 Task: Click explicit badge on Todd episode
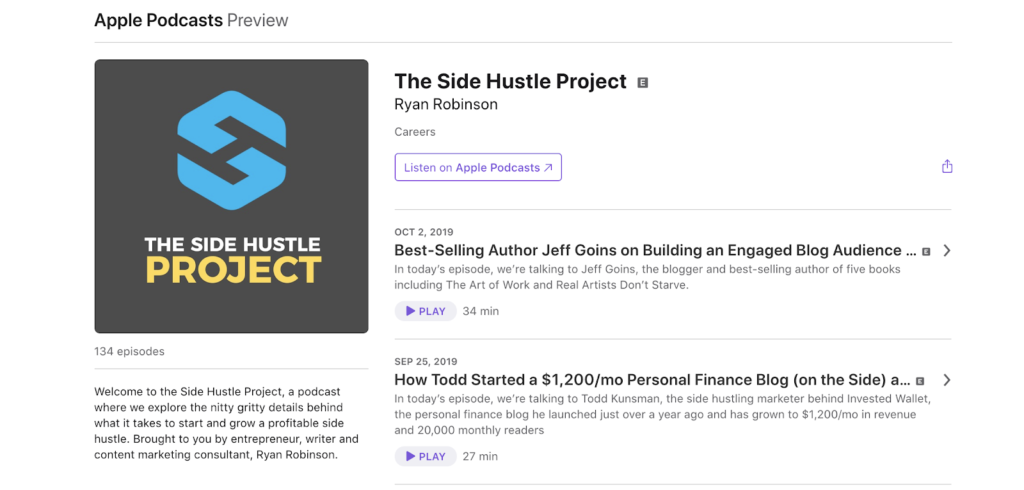[920, 381]
